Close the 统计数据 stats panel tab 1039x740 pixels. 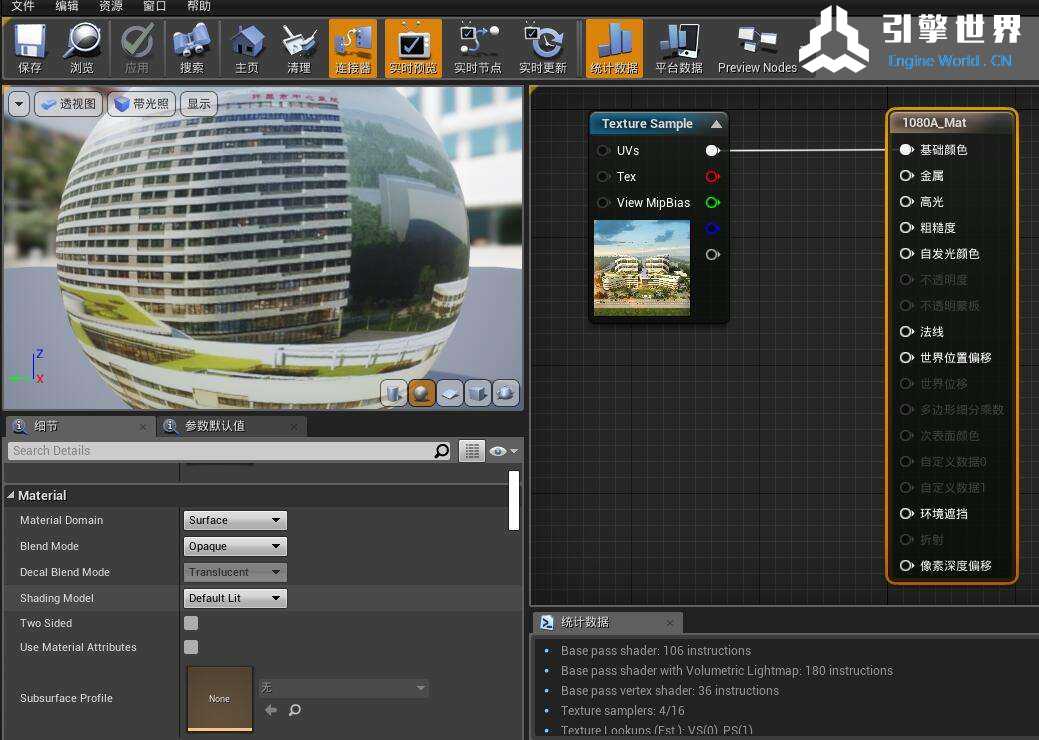[670, 623]
